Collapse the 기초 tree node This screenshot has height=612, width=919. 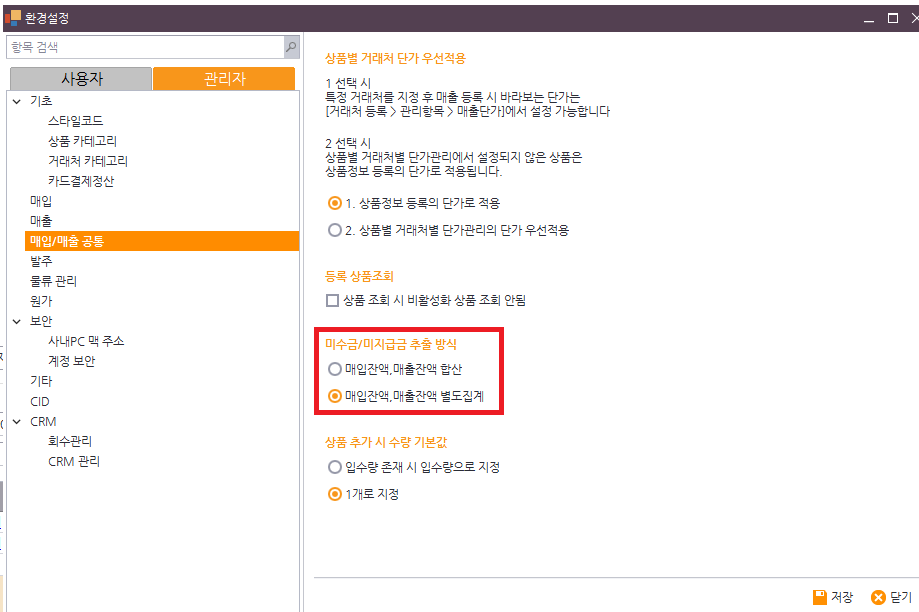click(x=16, y=101)
